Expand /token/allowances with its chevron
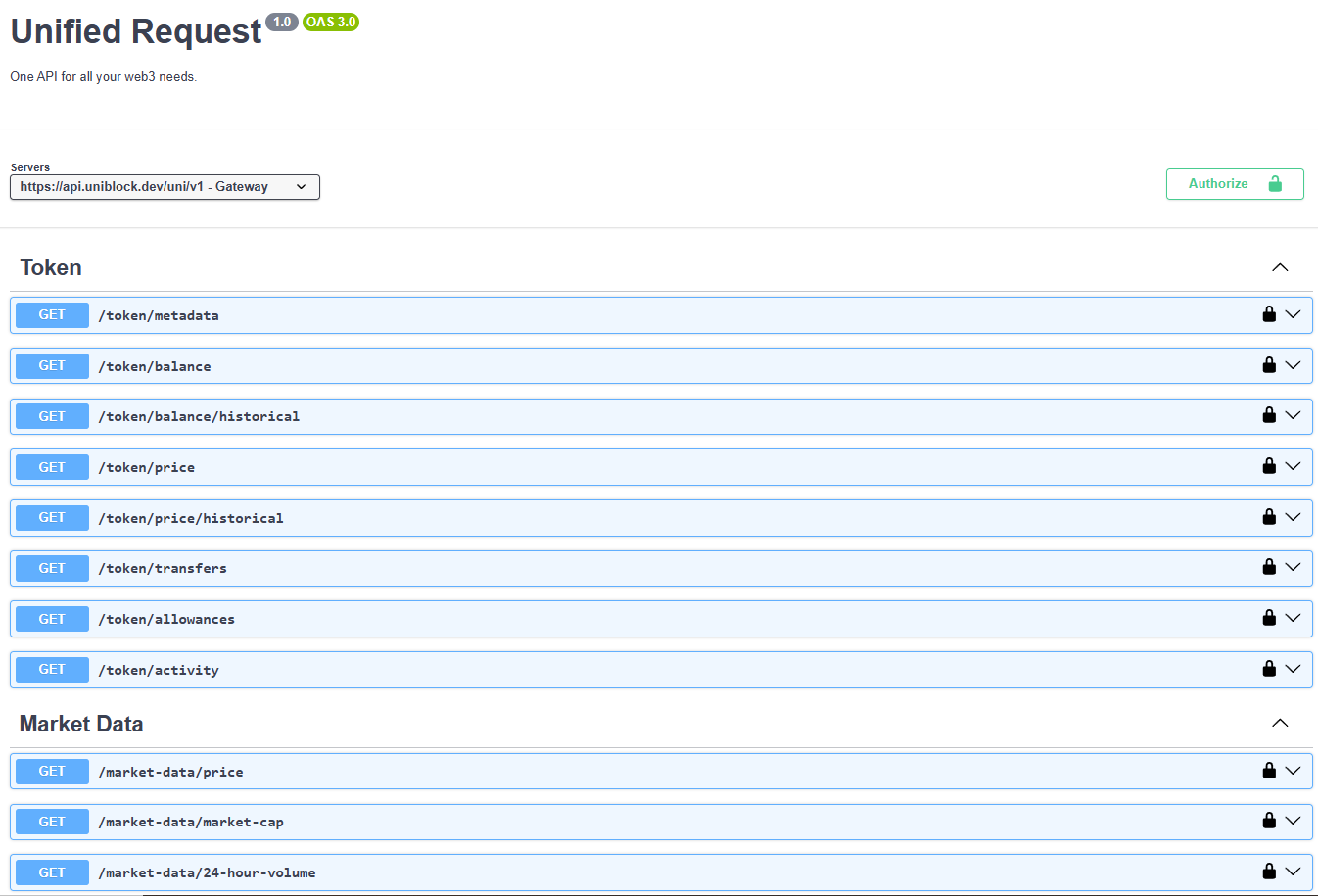1318x896 pixels. 1293,618
